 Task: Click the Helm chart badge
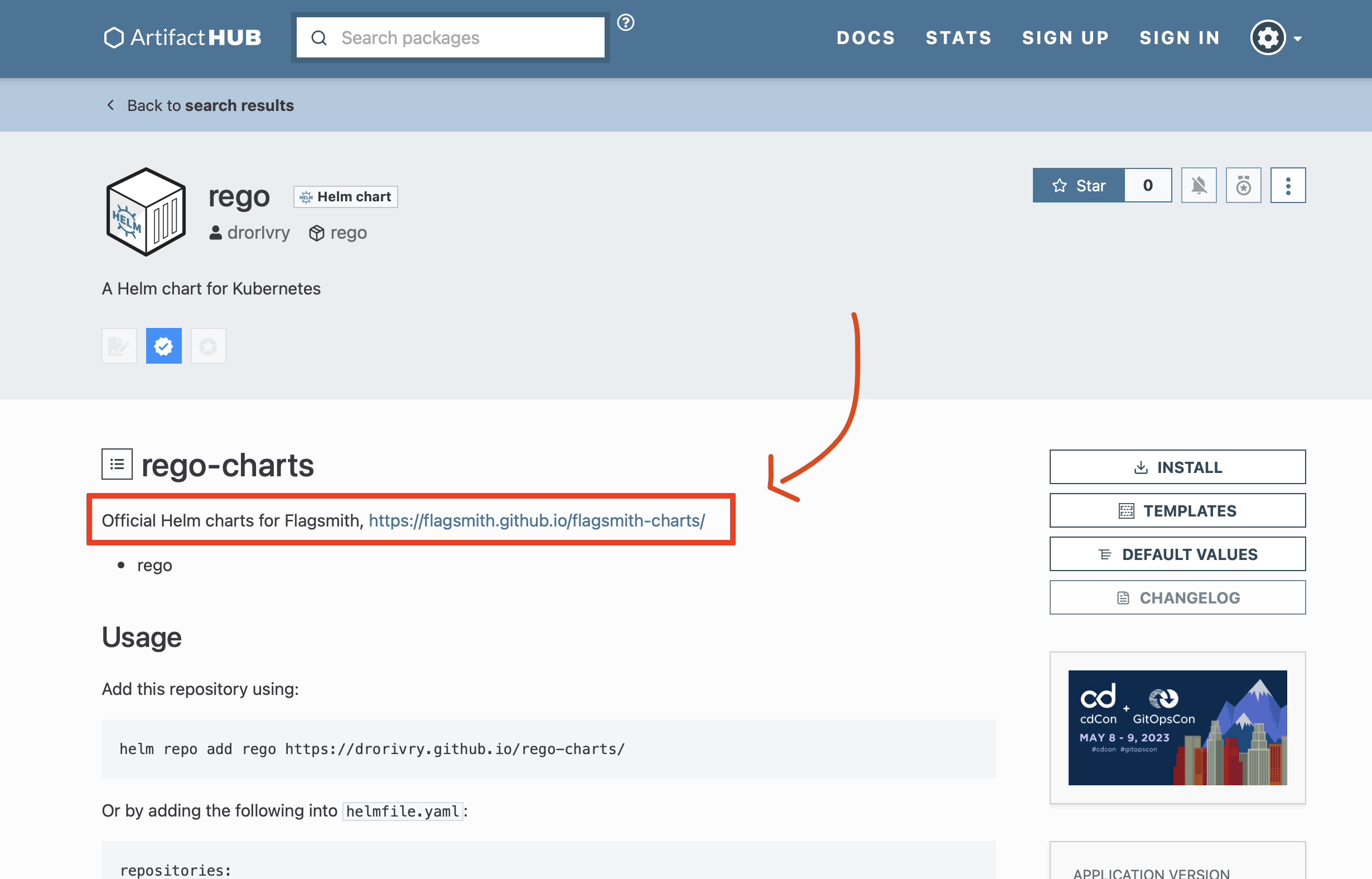click(346, 197)
